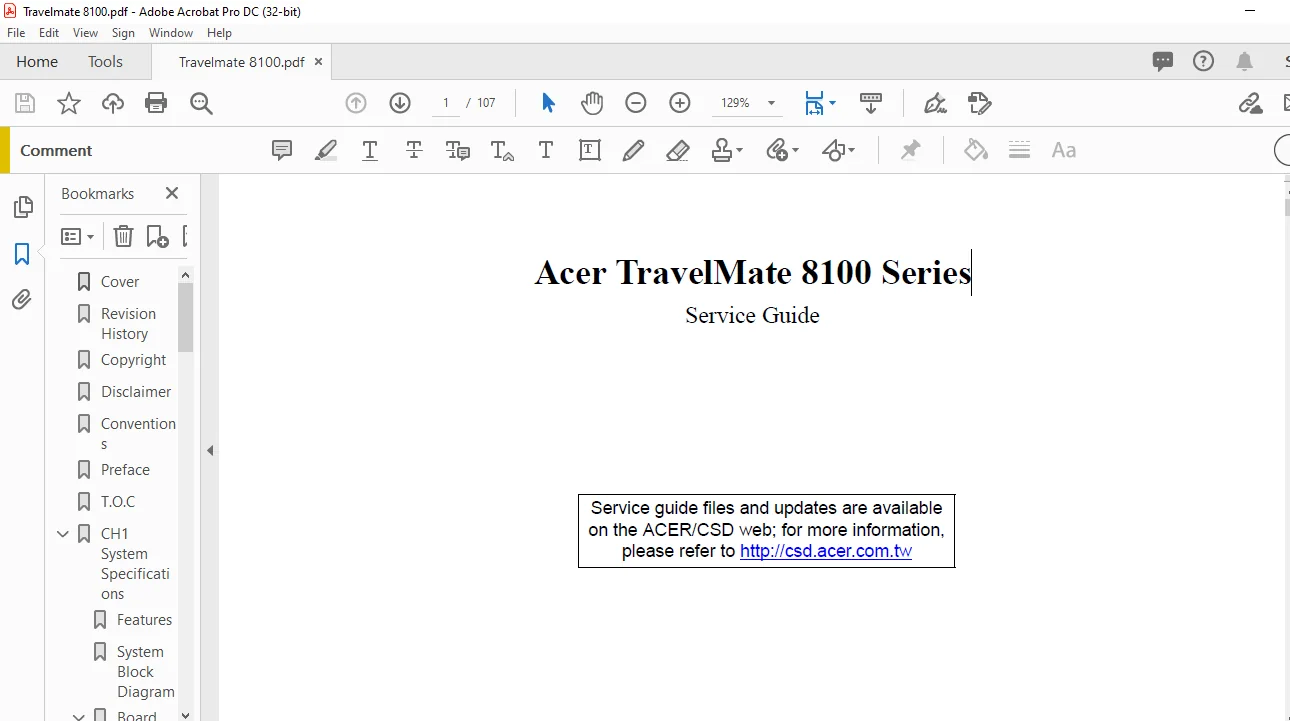
Task: Click the fill color bucket
Action: 976,150
